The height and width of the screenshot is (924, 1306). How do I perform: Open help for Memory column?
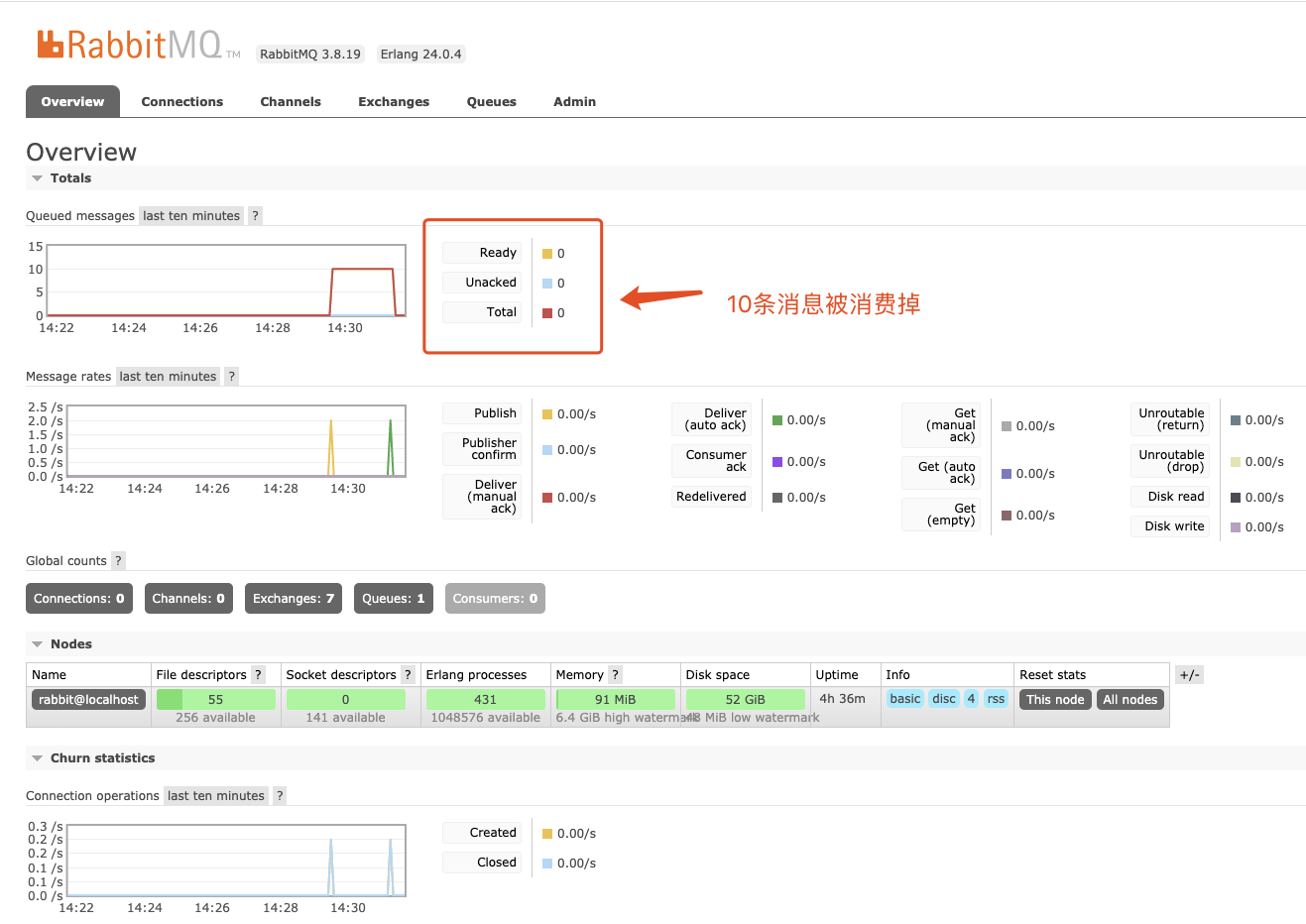pyautogui.click(x=615, y=675)
